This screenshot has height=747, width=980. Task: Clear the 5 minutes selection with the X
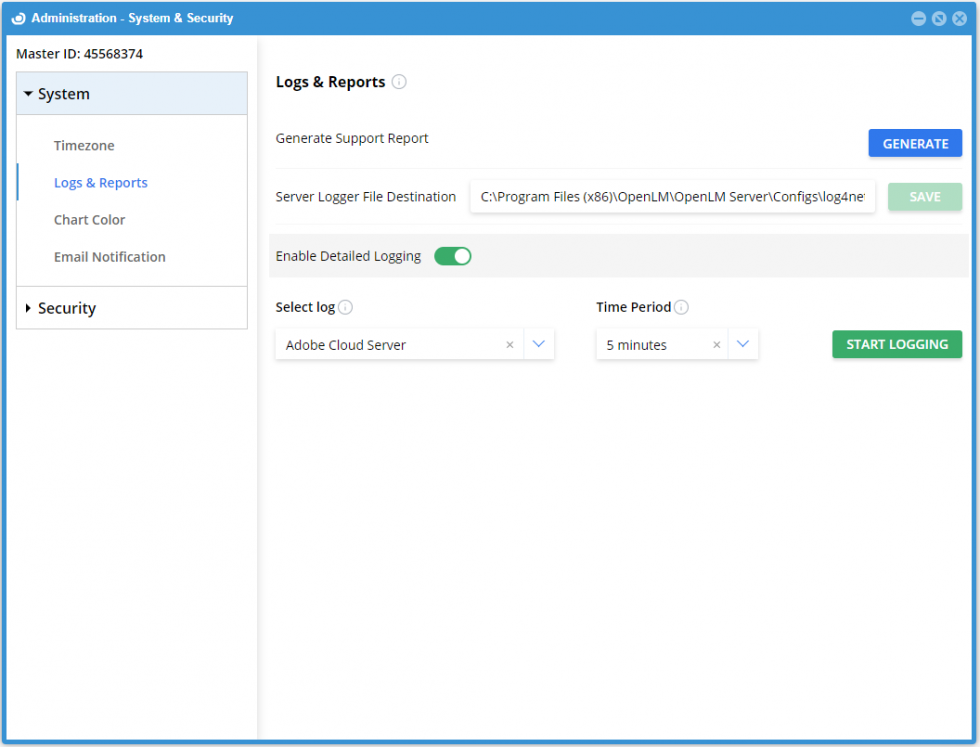(716, 344)
